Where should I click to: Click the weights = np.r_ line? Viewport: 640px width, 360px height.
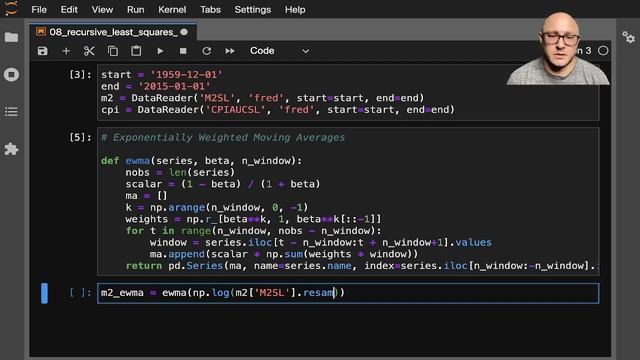pos(253,219)
